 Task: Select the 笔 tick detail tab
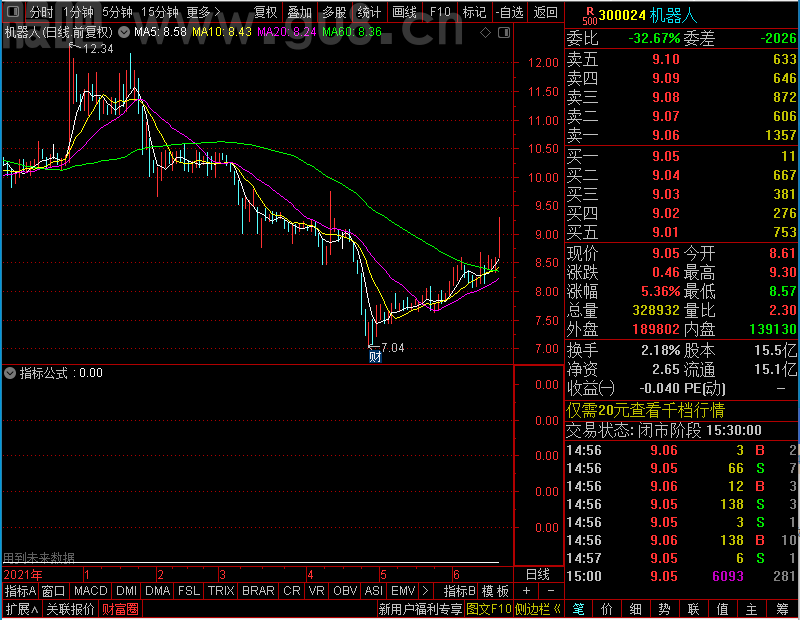click(579, 609)
